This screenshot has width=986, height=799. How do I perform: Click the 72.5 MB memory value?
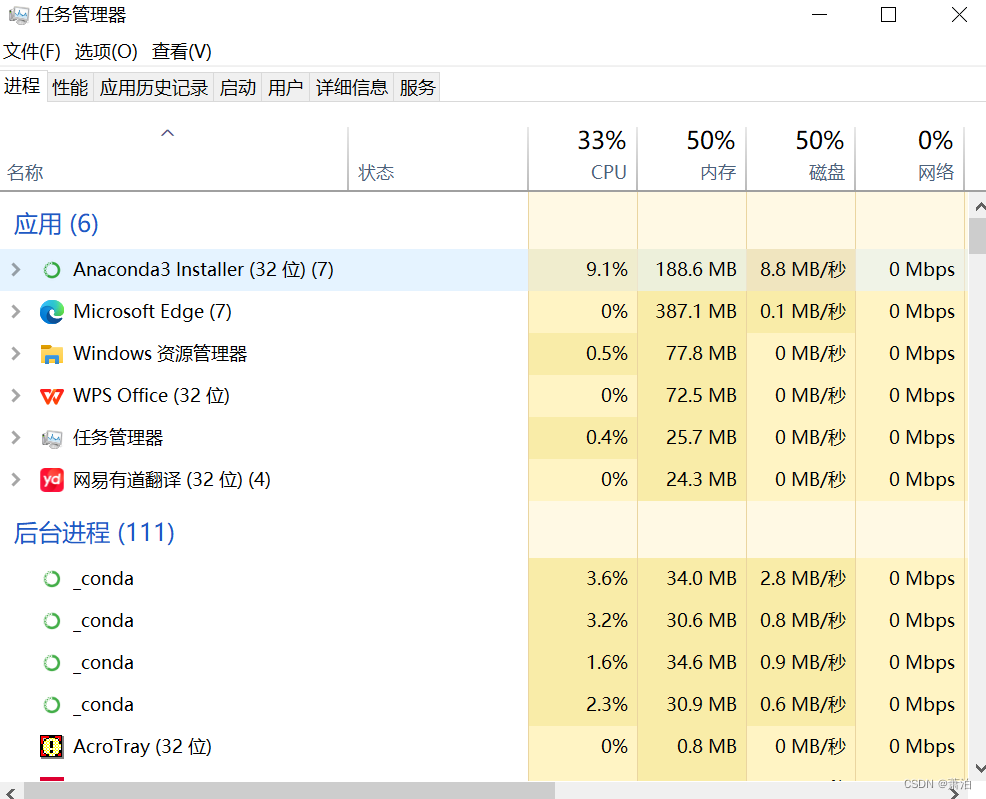pos(701,396)
